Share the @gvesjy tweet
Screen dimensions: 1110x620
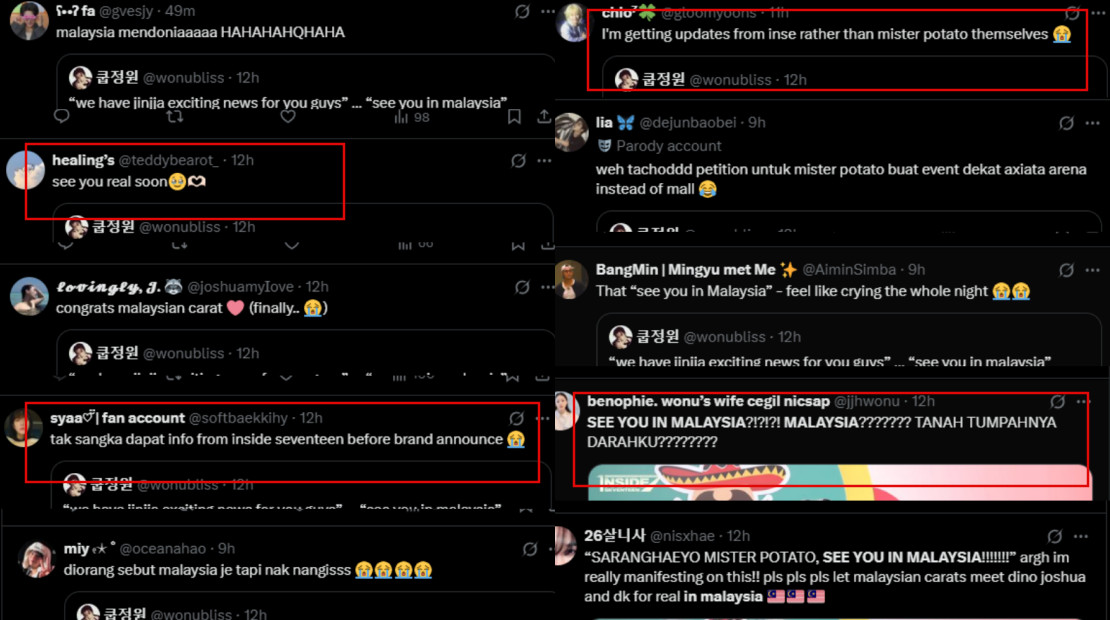(x=544, y=116)
